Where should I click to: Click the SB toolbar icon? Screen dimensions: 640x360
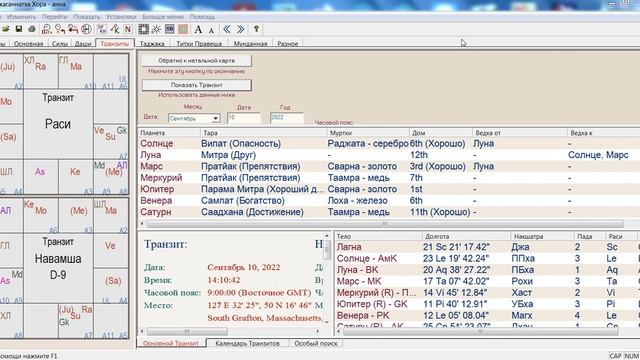(x=170, y=29)
